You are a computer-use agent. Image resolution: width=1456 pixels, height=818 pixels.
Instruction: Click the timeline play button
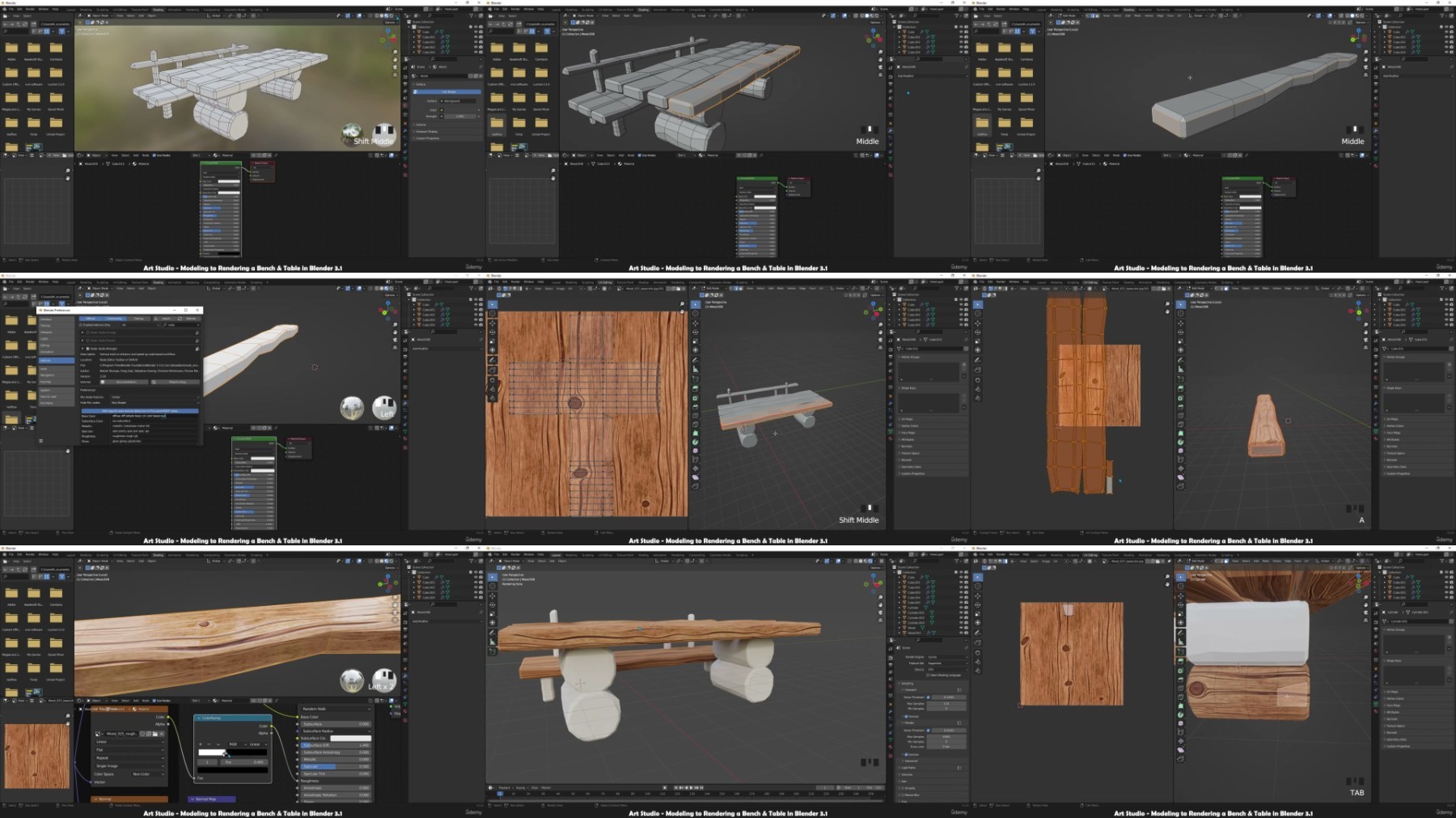[691, 787]
